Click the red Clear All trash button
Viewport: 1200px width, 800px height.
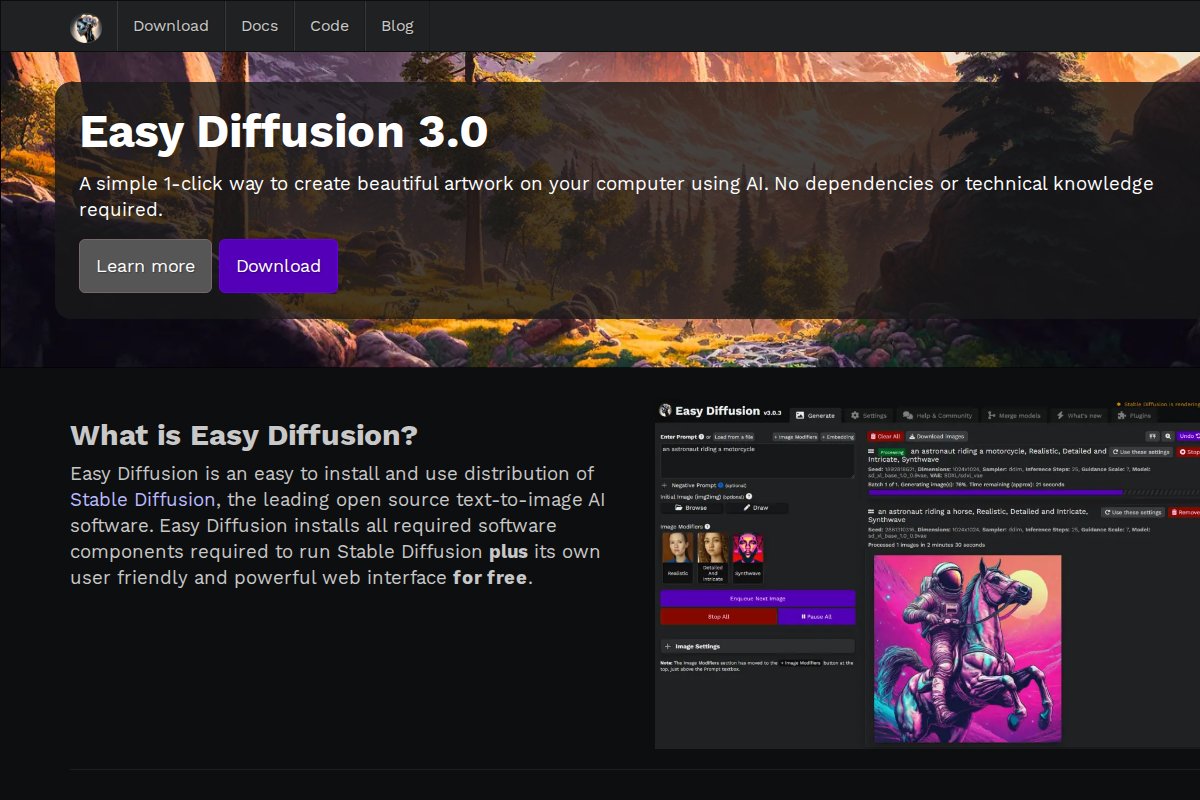885,437
